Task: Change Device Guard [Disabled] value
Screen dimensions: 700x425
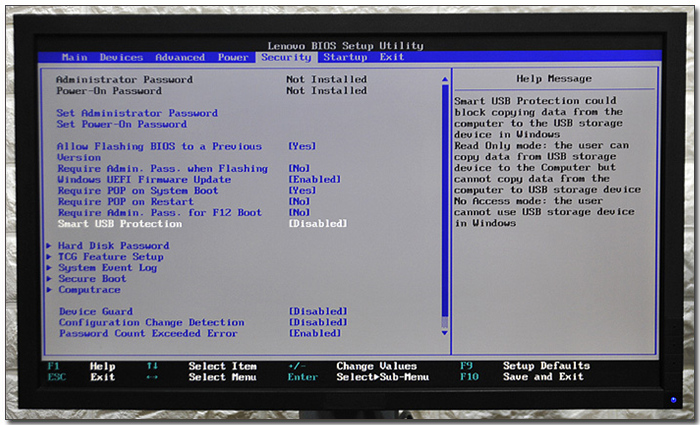Action: (x=318, y=311)
